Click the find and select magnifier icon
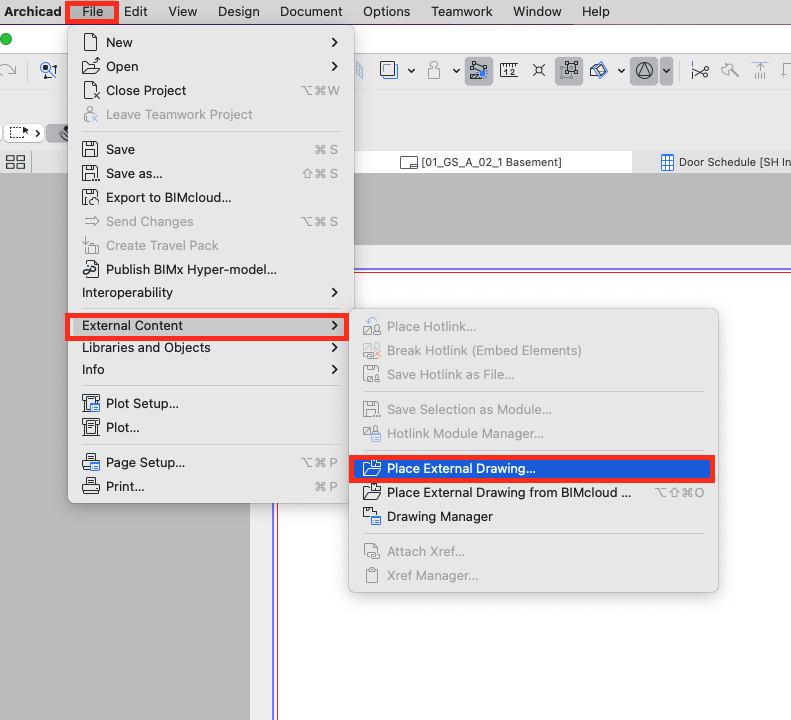Viewport: 791px width, 720px height. [47, 70]
